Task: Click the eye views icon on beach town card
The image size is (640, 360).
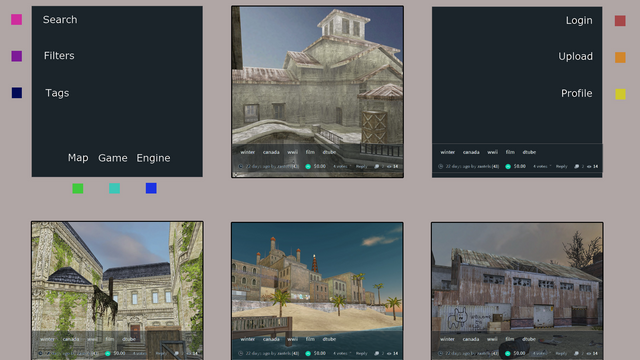Action: pyautogui.click(x=389, y=353)
